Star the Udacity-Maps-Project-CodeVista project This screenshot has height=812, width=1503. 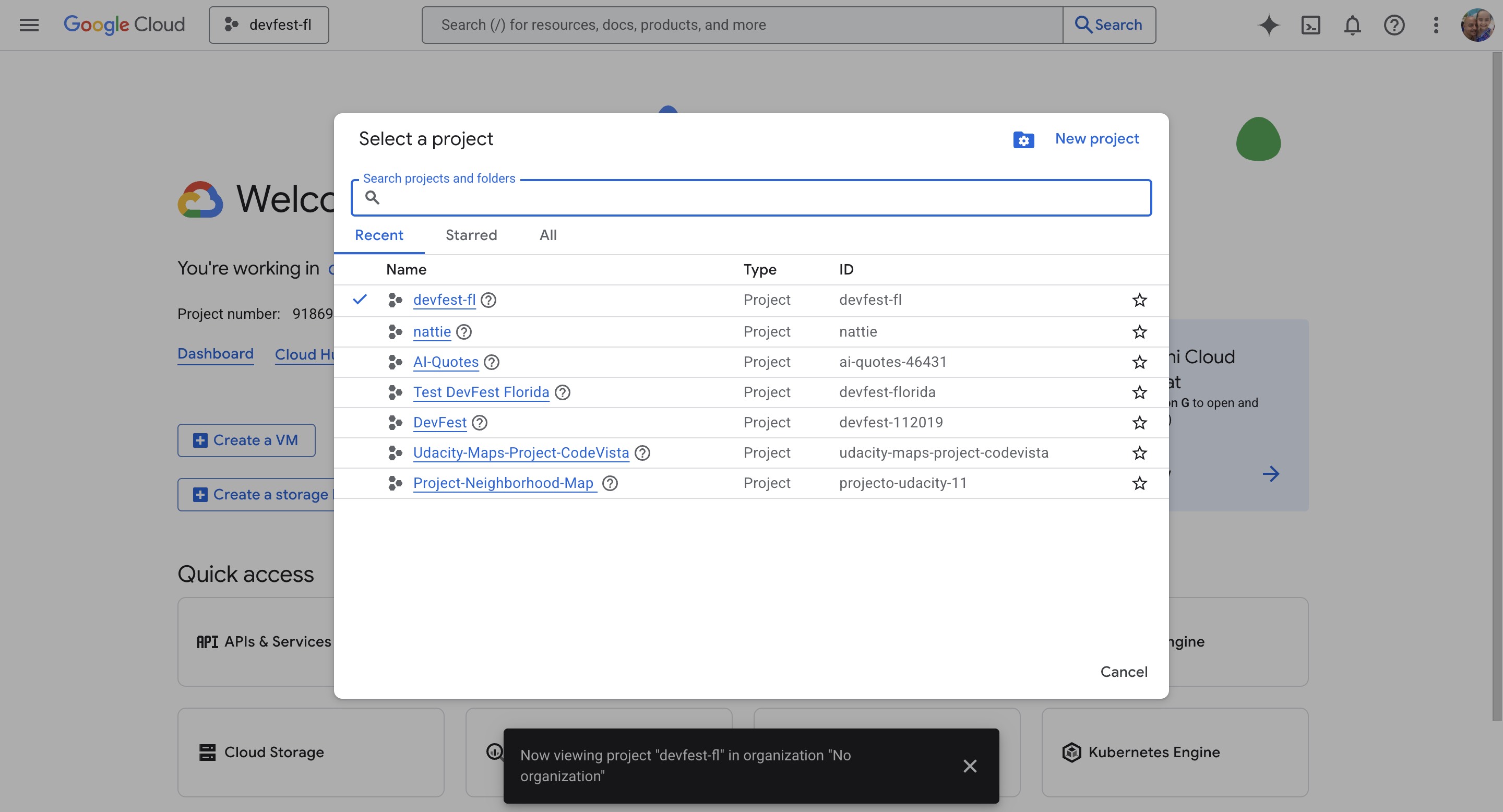tap(1139, 452)
